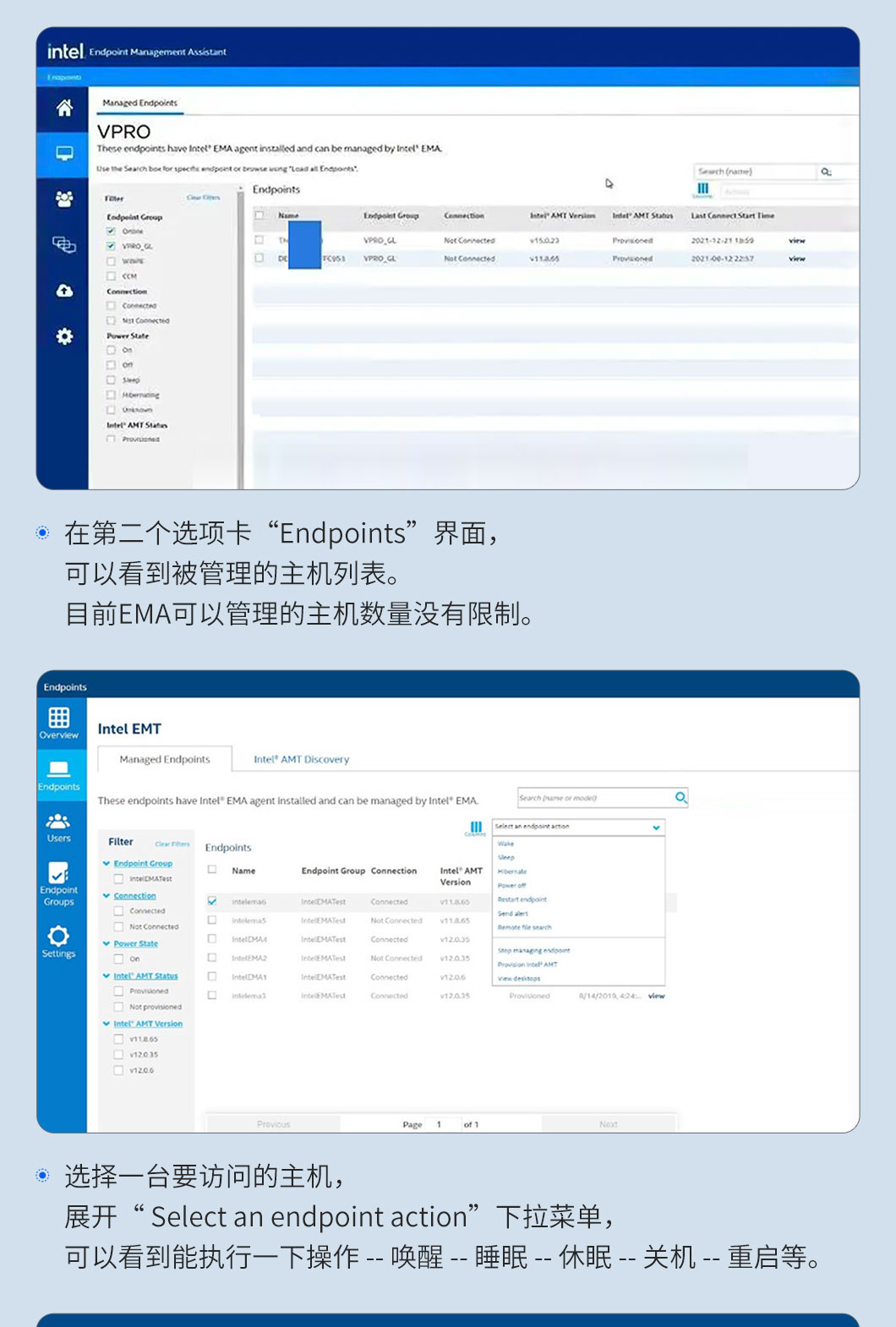This screenshot has height=1327, width=896.
Task: Choose Sleep from the endpoint action menu
Action: click(506, 857)
